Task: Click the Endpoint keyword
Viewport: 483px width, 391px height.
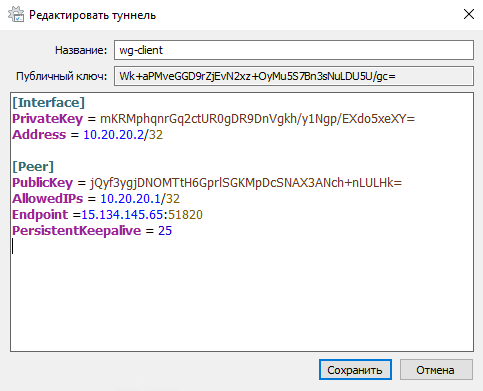Action: [40, 215]
